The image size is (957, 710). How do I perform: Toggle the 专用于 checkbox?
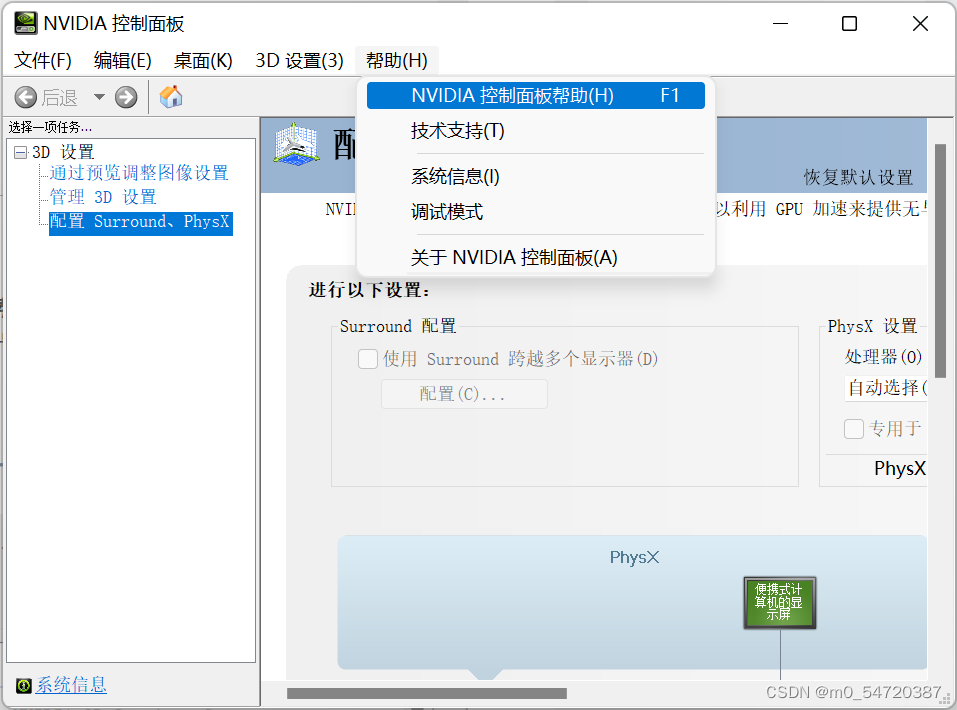click(x=854, y=429)
